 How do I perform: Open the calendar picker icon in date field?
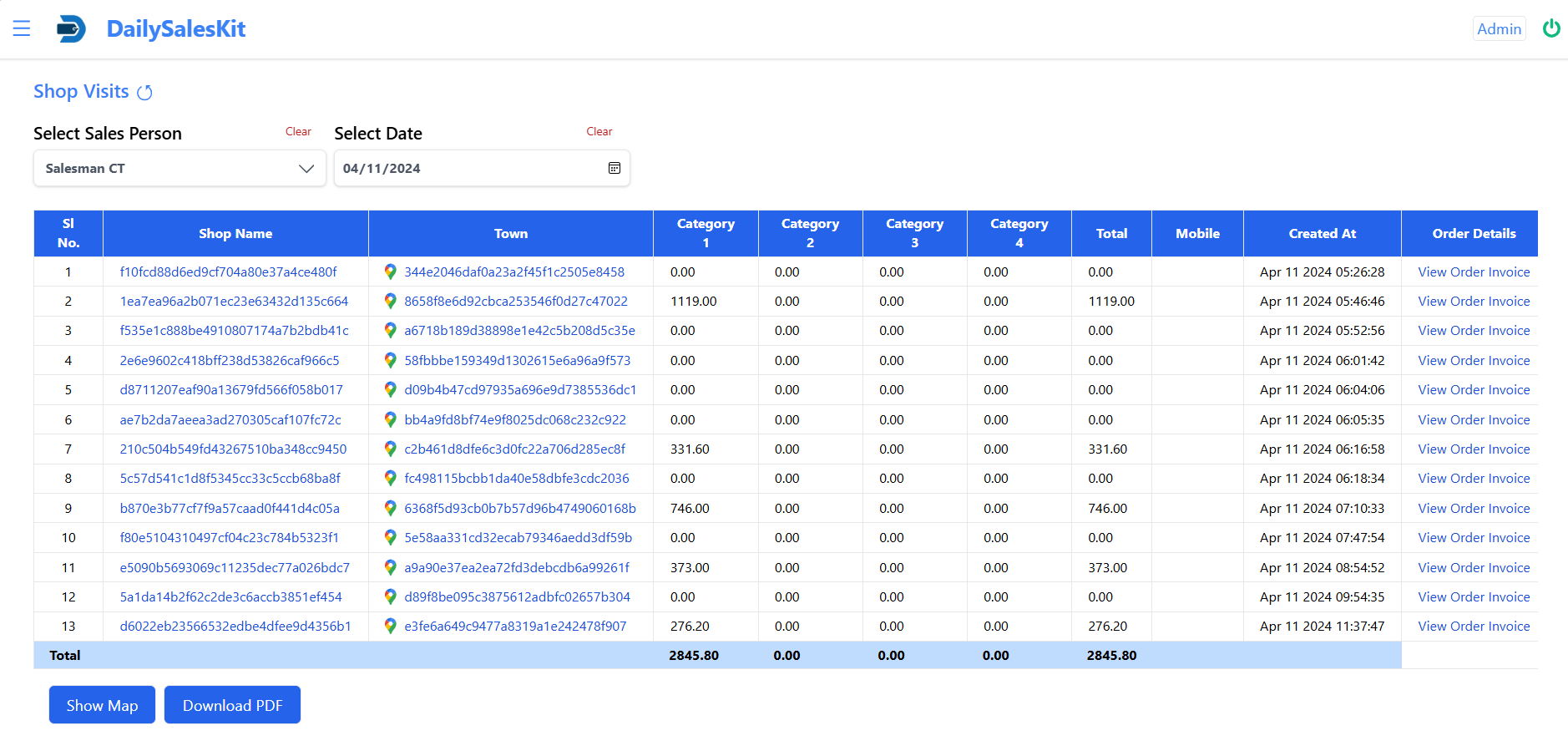click(614, 168)
